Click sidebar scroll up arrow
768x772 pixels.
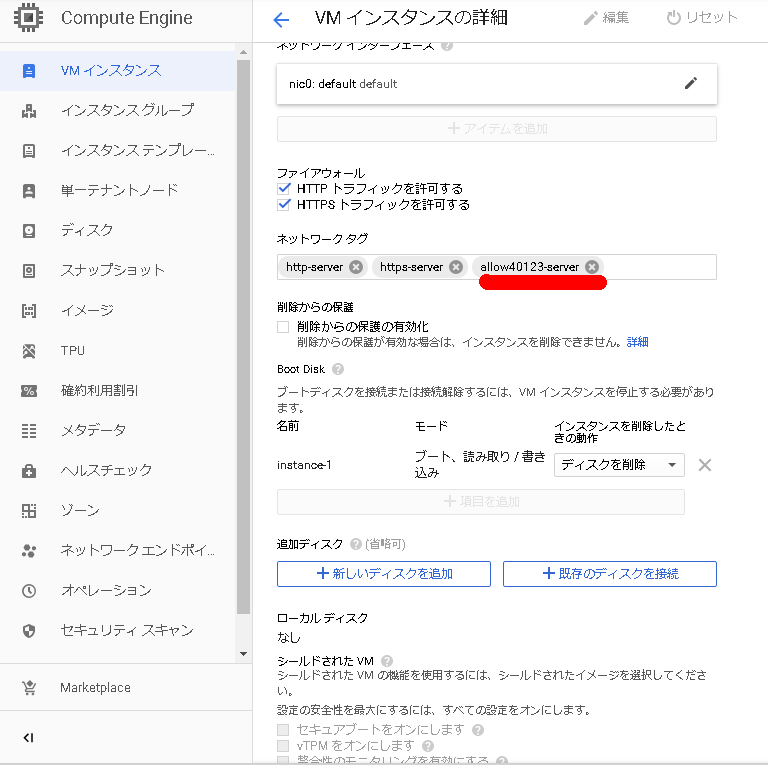243,52
